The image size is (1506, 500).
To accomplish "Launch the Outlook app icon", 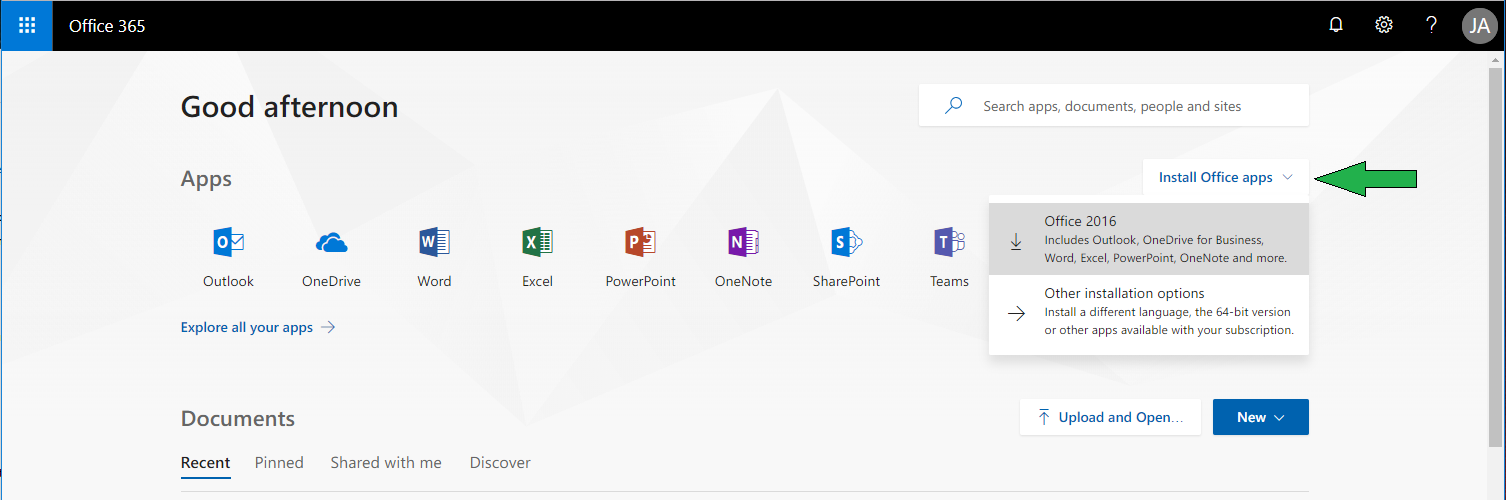I will 228,242.
